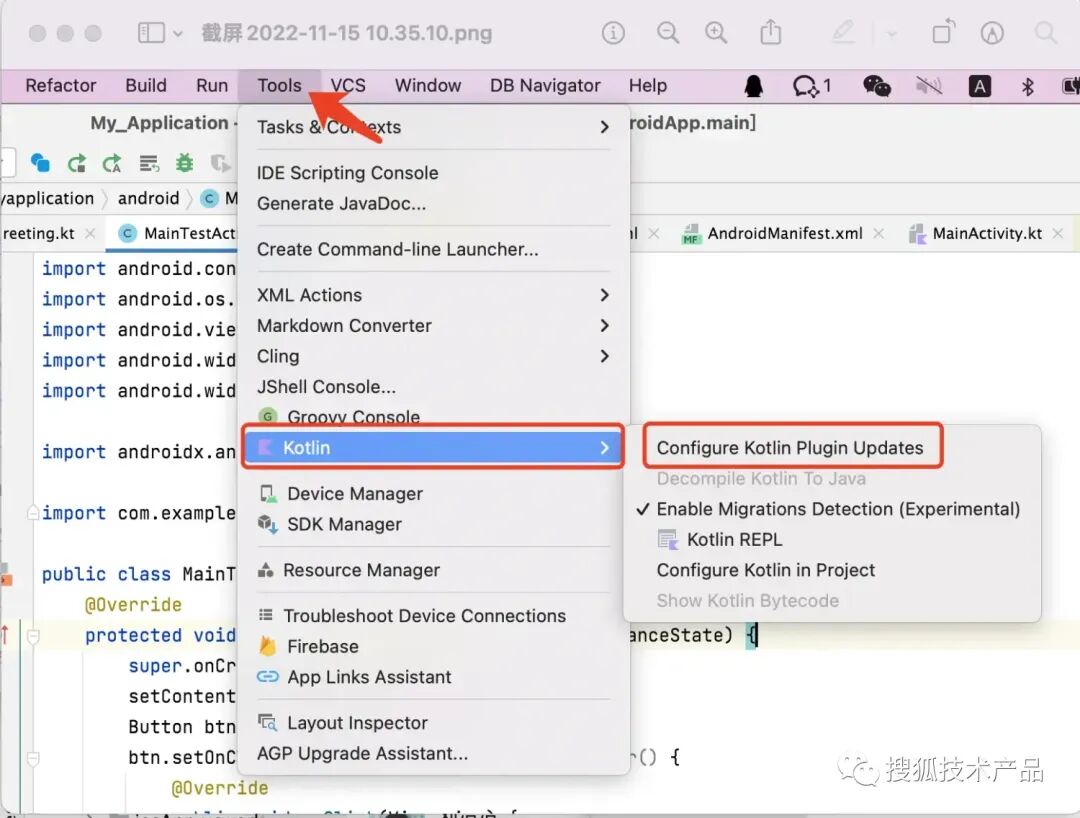Image resolution: width=1080 pixels, height=818 pixels.
Task: Open the Preview sidebar view dropdown chevron
Action: point(178,33)
